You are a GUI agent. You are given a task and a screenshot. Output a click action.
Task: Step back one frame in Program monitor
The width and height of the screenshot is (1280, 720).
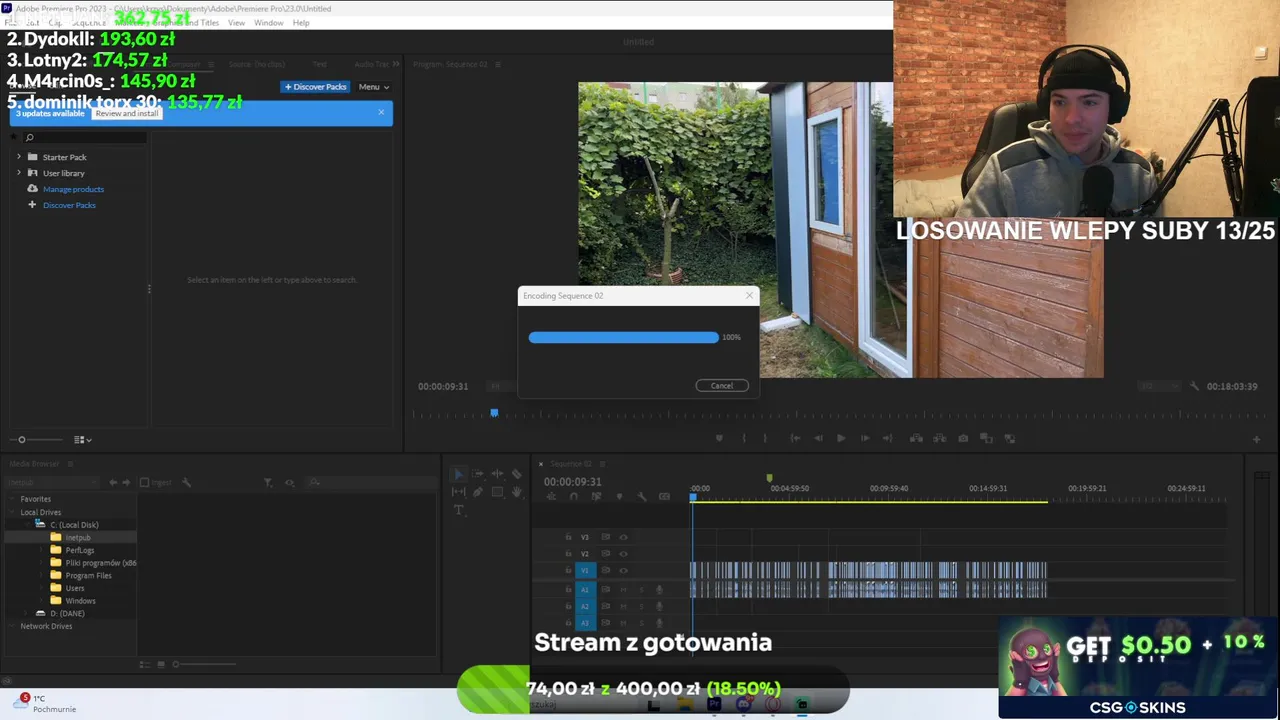pos(818,438)
